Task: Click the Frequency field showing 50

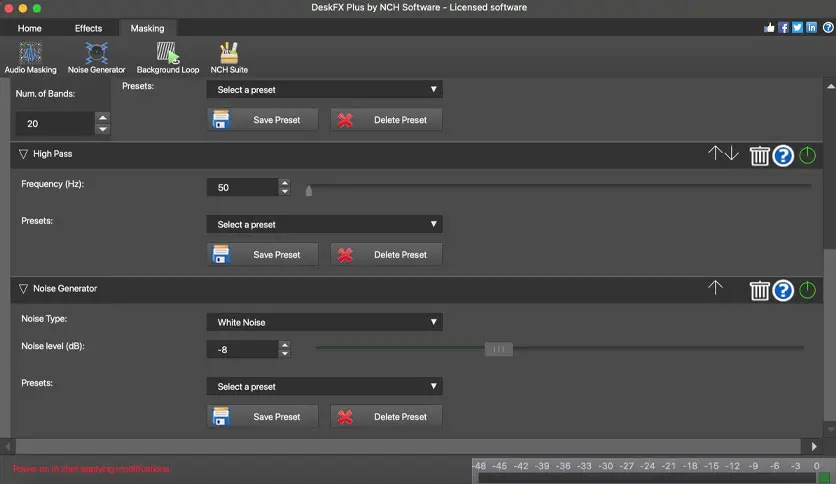Action: point(243,188)
